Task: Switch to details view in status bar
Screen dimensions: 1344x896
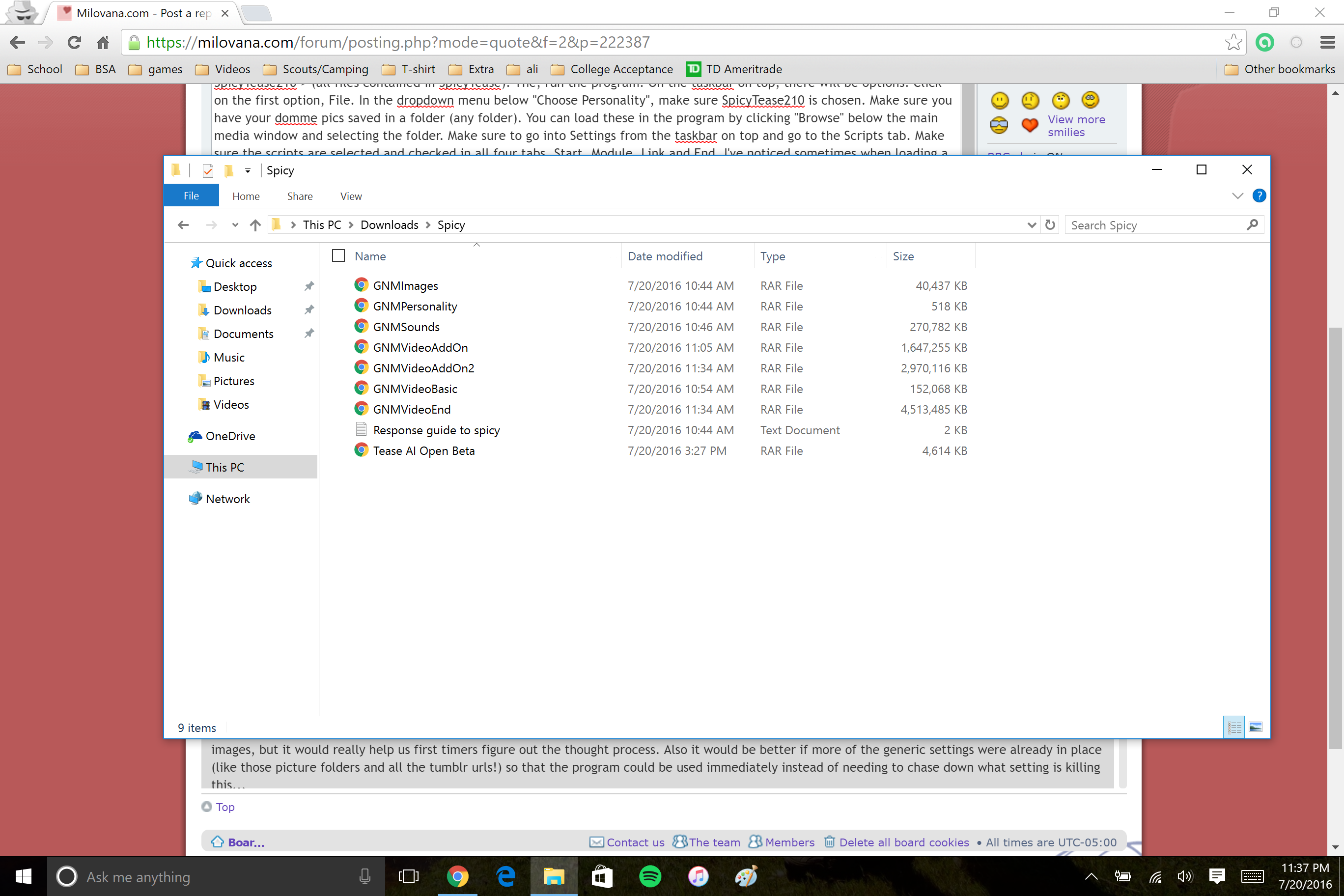Action: click(1234, 727)
